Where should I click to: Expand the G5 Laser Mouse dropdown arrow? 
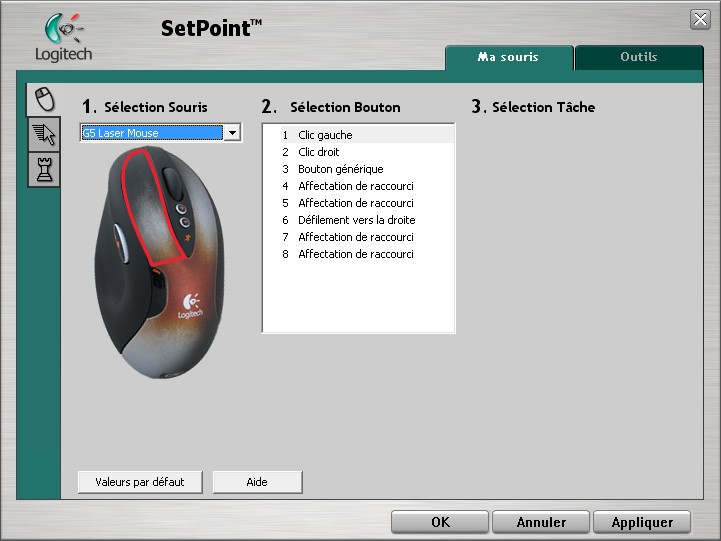coord(232,133)
